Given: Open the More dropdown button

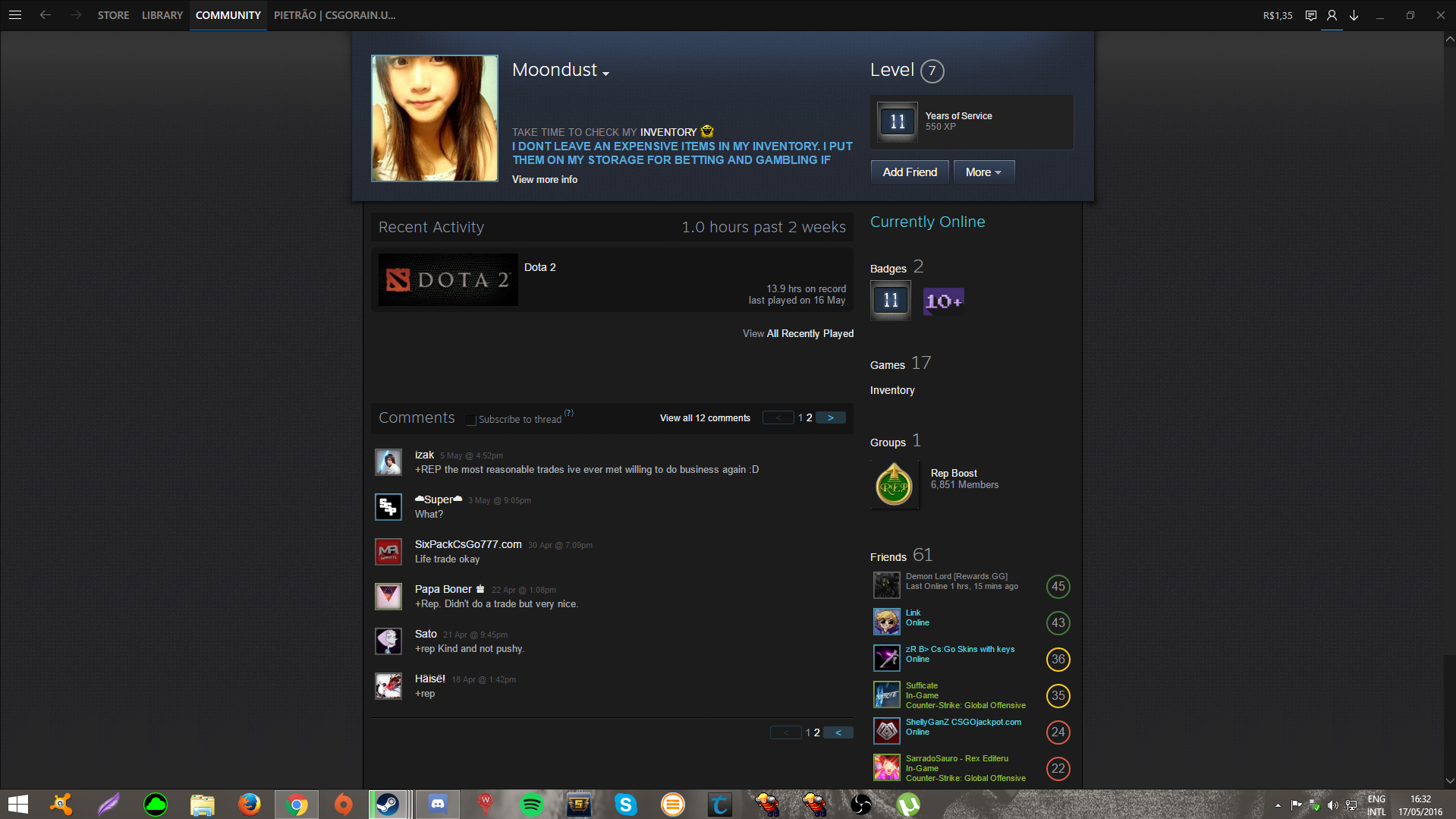Looking at the screenshot, I should pos(983,172).
